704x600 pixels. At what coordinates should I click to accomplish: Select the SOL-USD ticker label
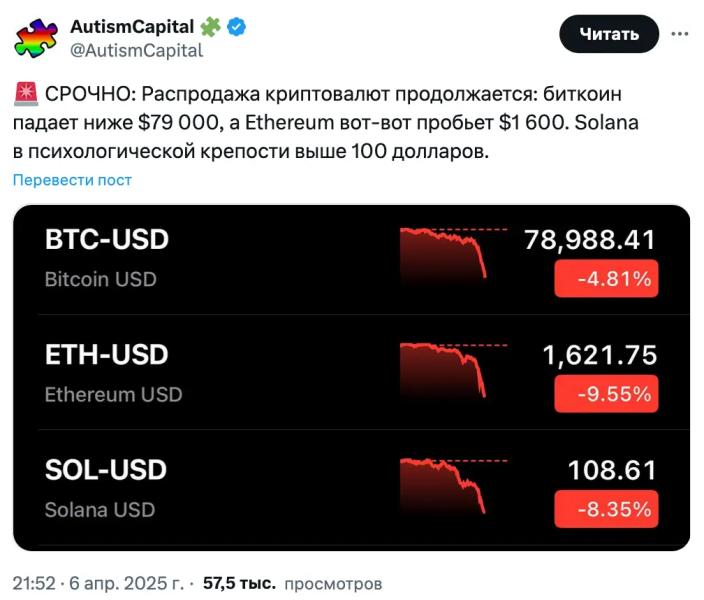(x=105, y=470)
